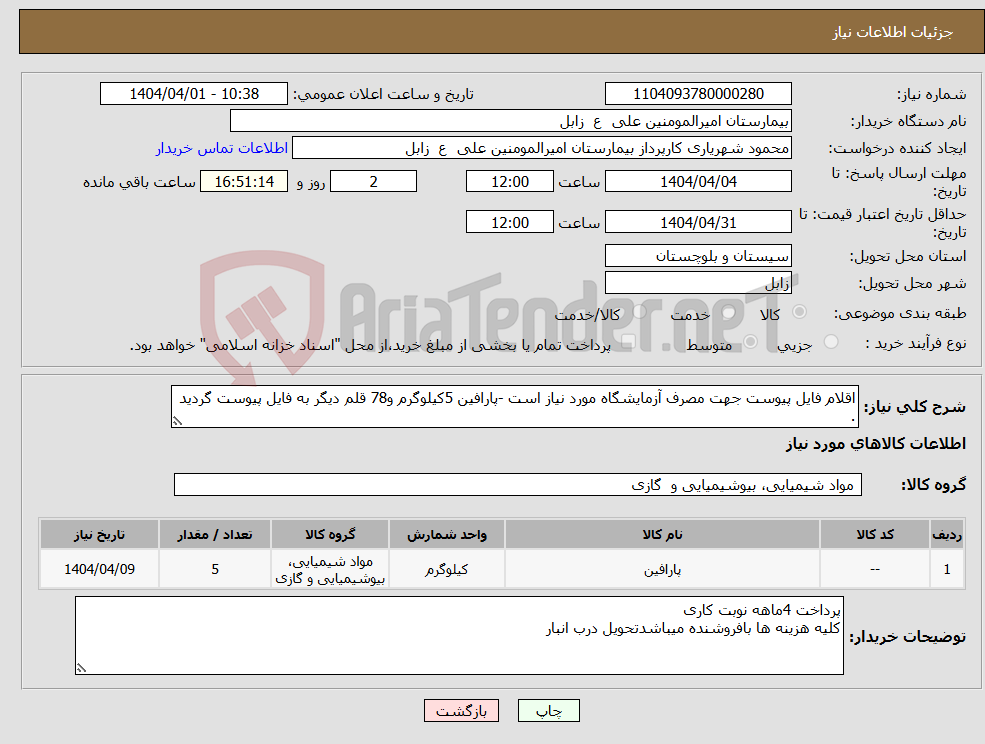985x744 pixels.
Task: Click the announcement date field 1404/04/01 - 10:38
Action: click(193, 94)
